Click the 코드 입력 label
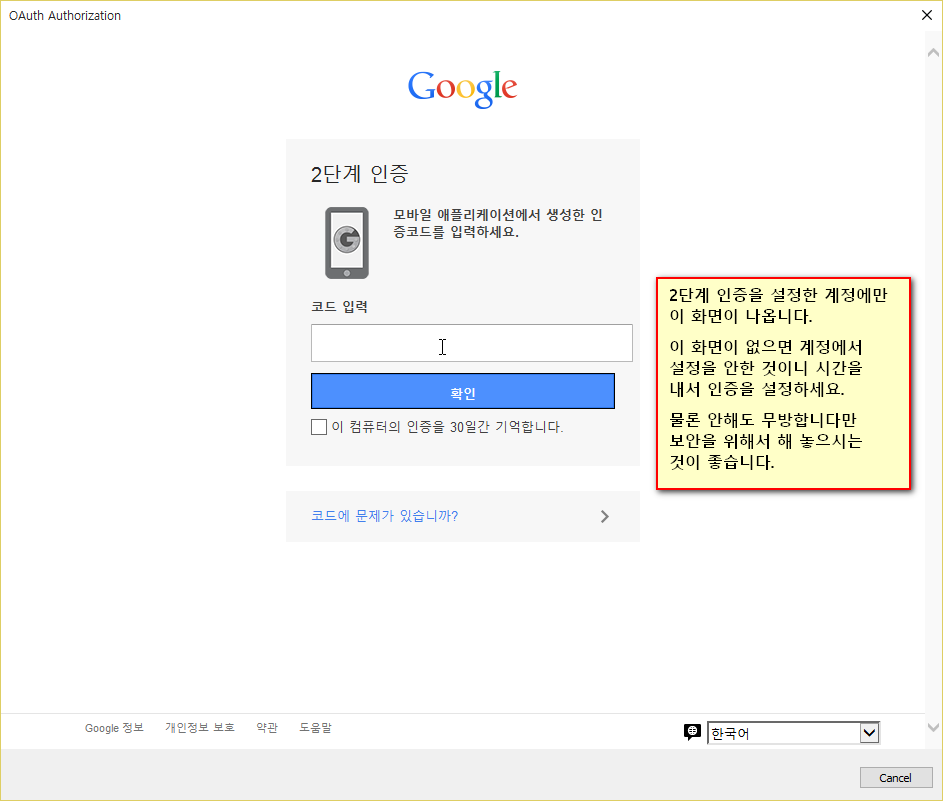Image resolution: width=943 pixels, height=801 pixels. [x=339, y=307]
